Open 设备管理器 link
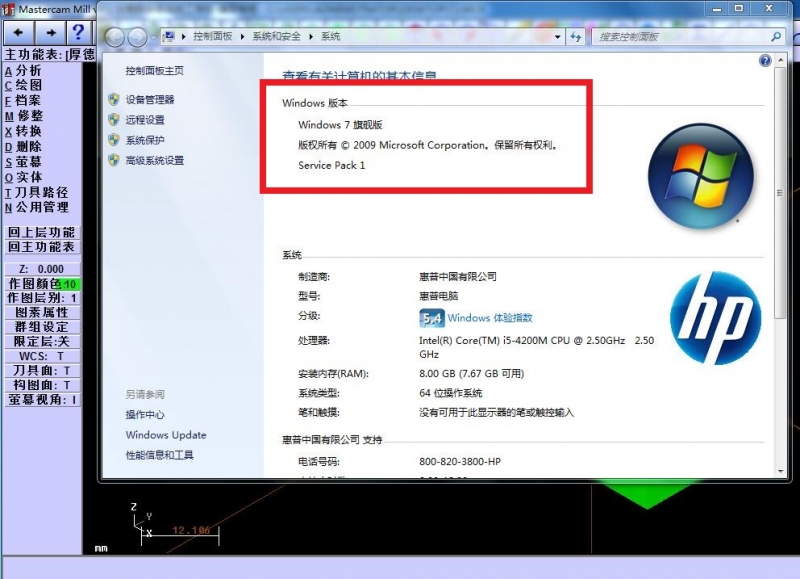This screenshot has width=800, height=579. (150, 99)
